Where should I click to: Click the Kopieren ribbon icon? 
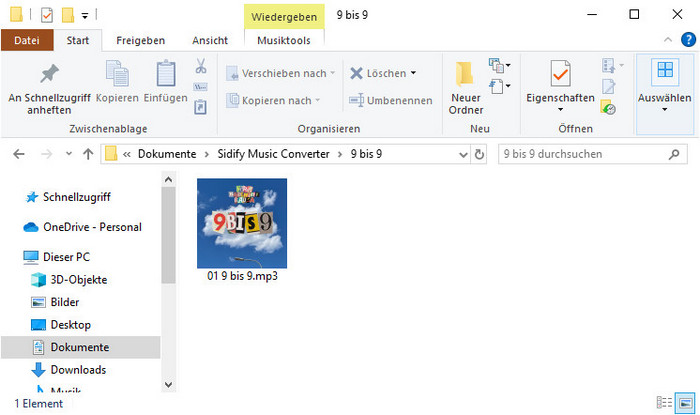point(117,83)
